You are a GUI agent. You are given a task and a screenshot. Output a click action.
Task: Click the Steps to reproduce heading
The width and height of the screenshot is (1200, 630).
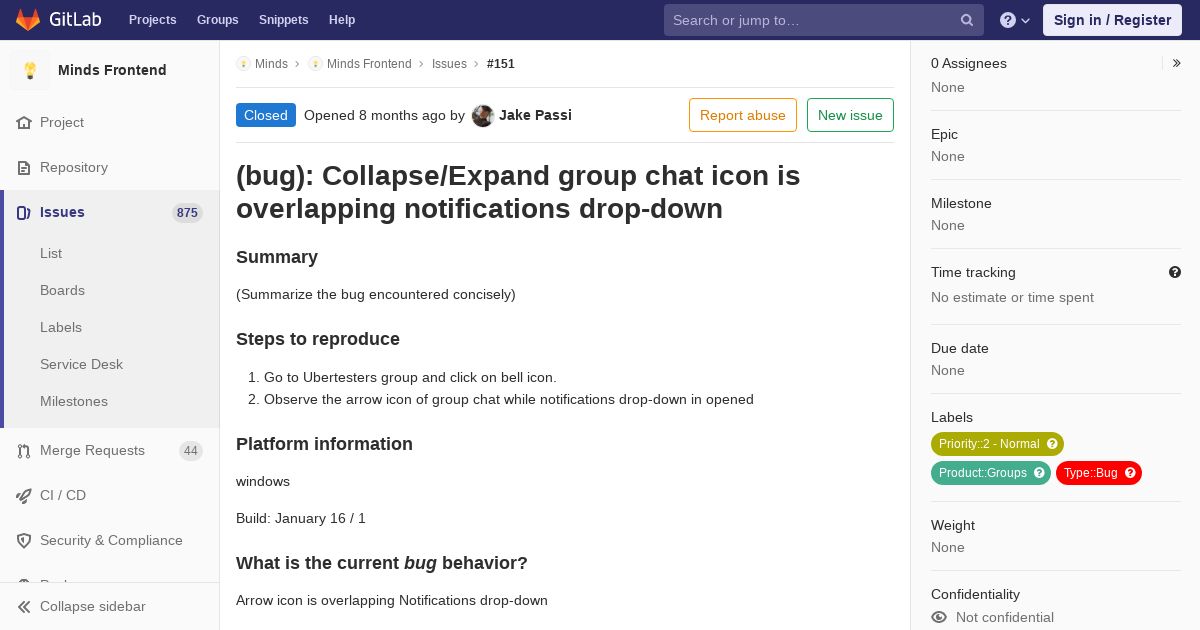click(318, 339)
